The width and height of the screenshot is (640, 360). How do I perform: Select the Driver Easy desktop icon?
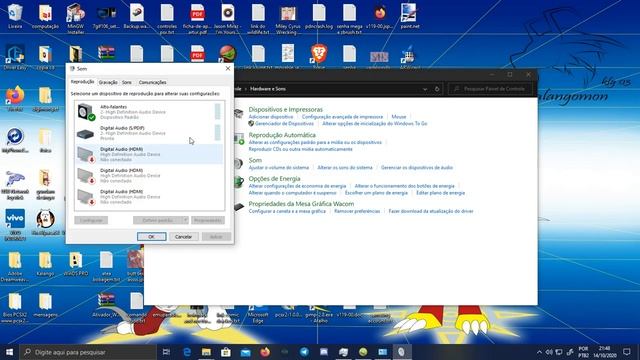15,57
